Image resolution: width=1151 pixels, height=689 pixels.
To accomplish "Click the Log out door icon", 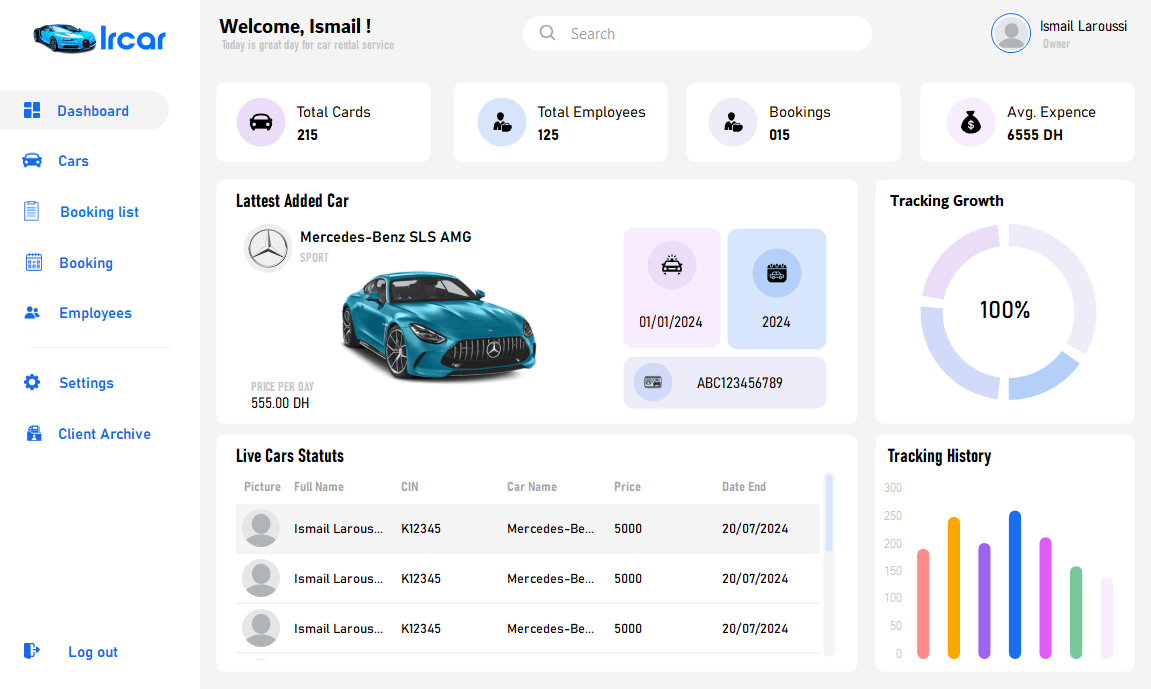I will [32, 651].
